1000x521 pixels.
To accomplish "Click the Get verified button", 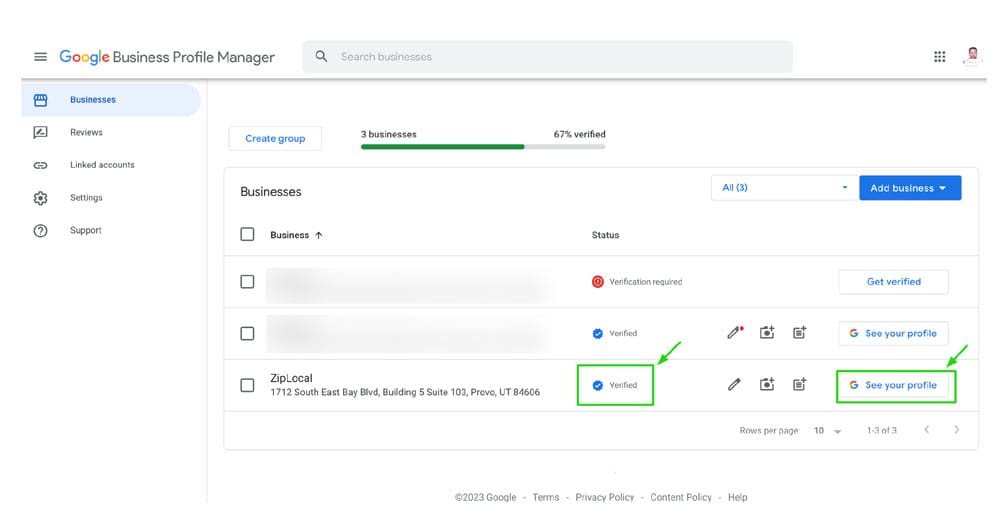I will (x=893, y=282).
